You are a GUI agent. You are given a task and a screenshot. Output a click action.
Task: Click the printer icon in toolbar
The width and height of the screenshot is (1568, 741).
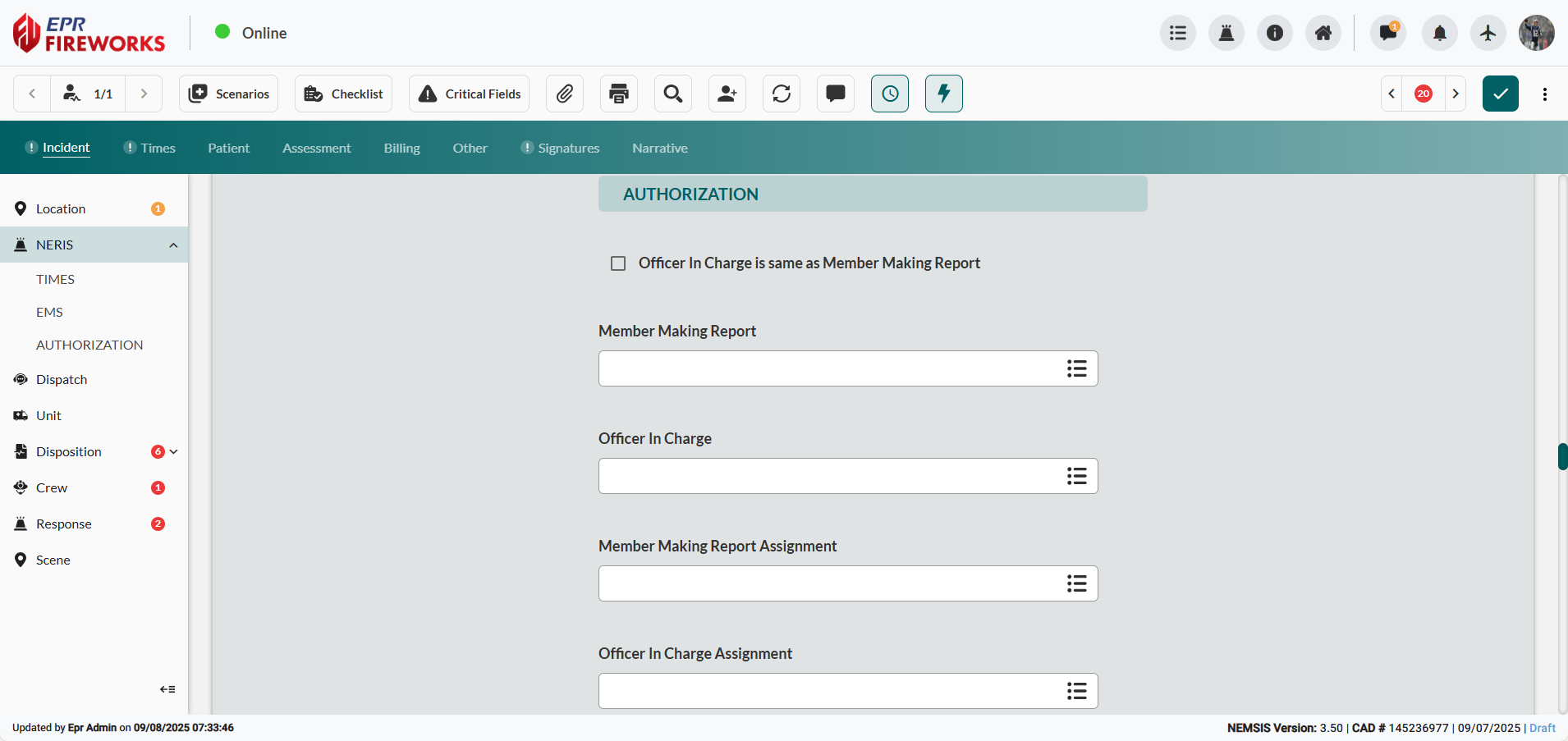[619, 94]
